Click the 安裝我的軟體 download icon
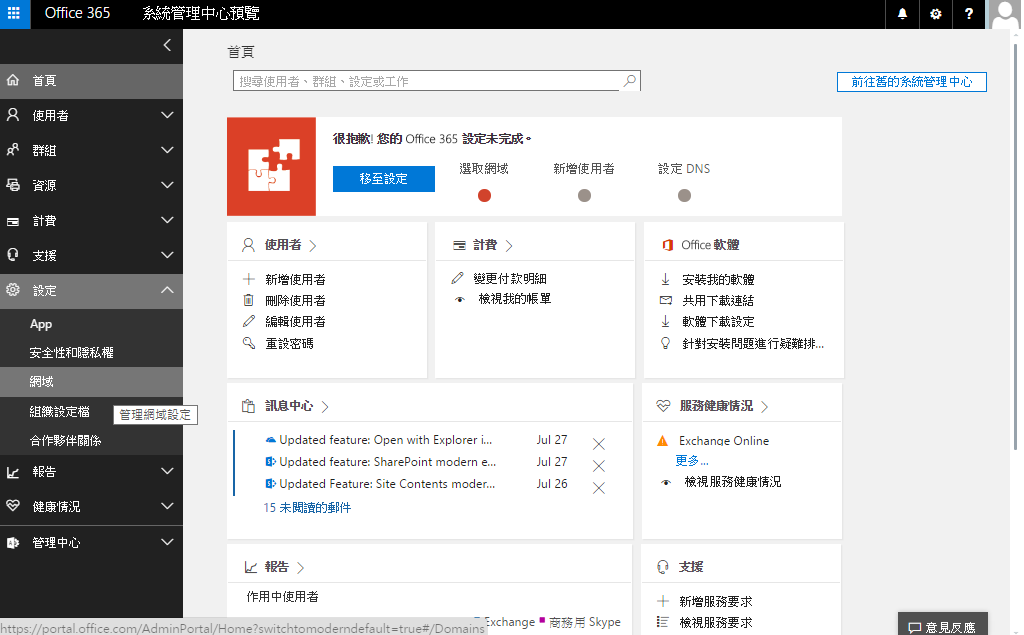This screenshot has height=635, width=1024. pos(665,280)
